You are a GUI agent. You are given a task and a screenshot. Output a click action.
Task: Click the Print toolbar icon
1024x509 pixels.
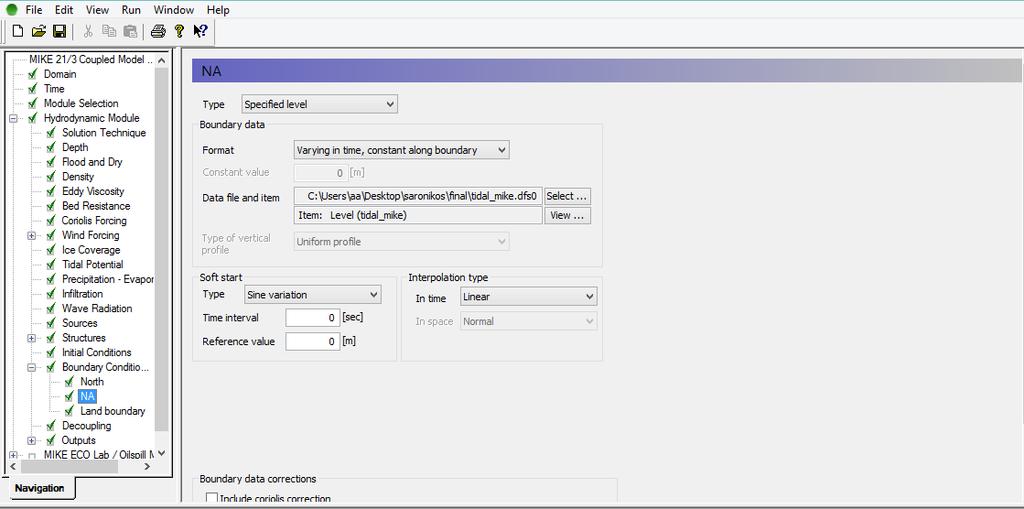tap(158, 31)
